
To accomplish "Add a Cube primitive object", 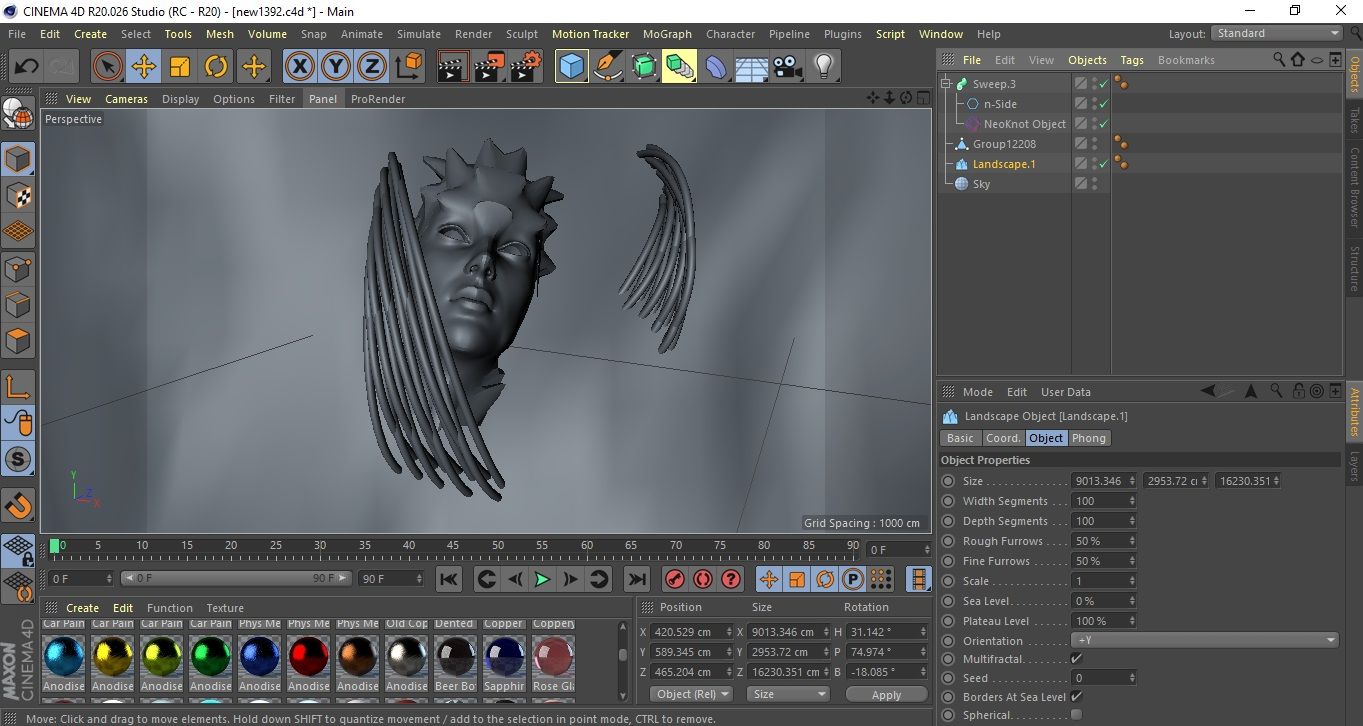I will 571,67.
